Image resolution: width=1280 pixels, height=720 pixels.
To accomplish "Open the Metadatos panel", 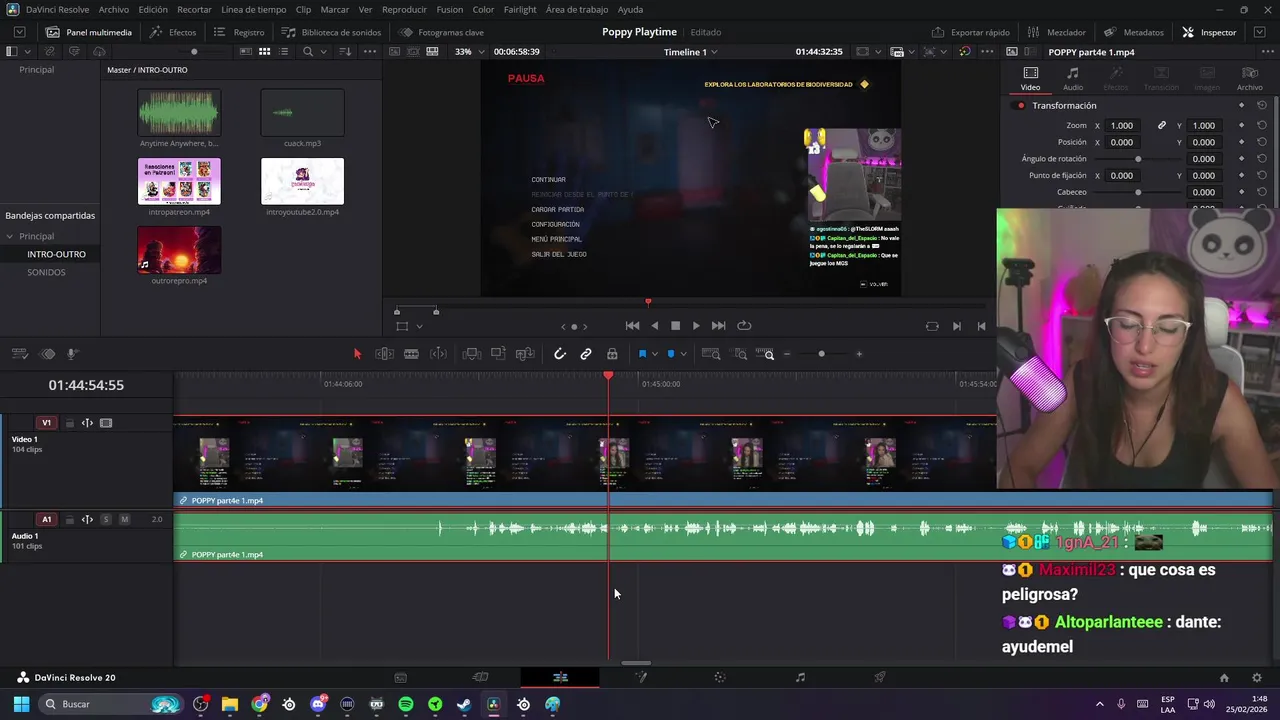I will click(1134, 32).
